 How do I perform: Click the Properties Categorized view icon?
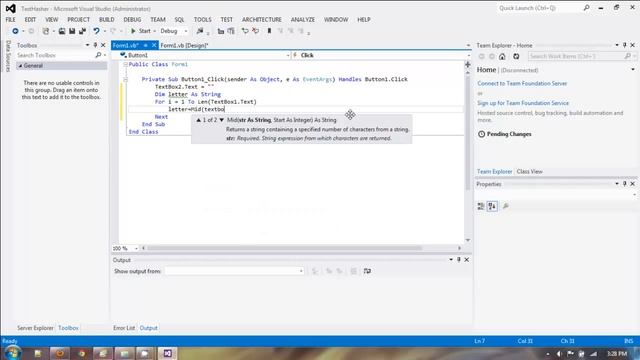click(x=481, y=207)
